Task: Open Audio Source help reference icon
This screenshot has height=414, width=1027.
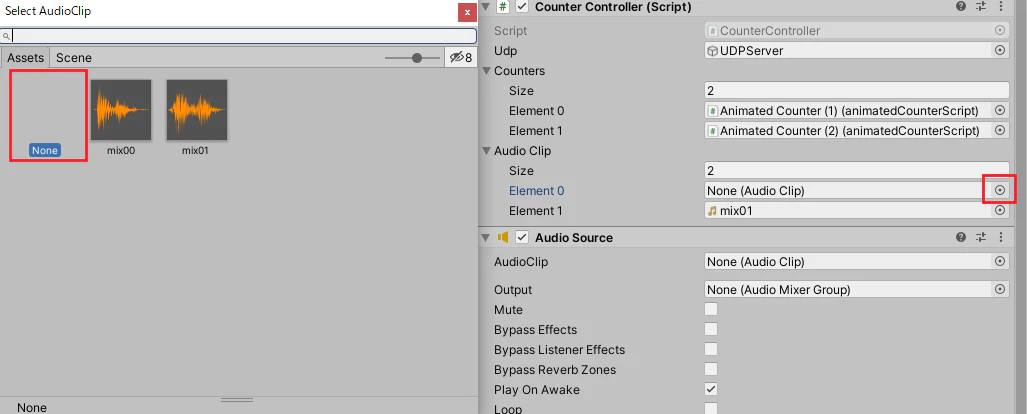Action: 961,237
